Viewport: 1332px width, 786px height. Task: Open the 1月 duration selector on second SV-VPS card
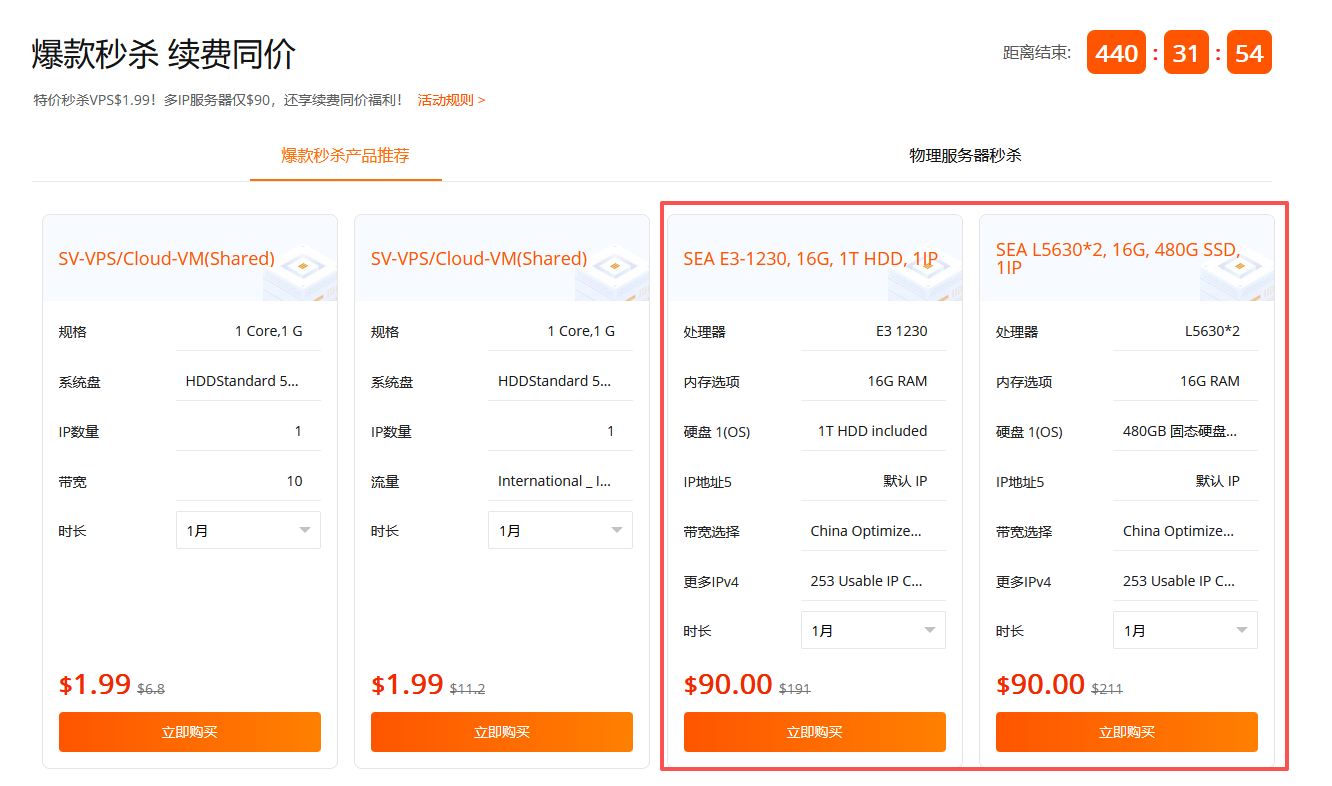click(x=560, y=530)
